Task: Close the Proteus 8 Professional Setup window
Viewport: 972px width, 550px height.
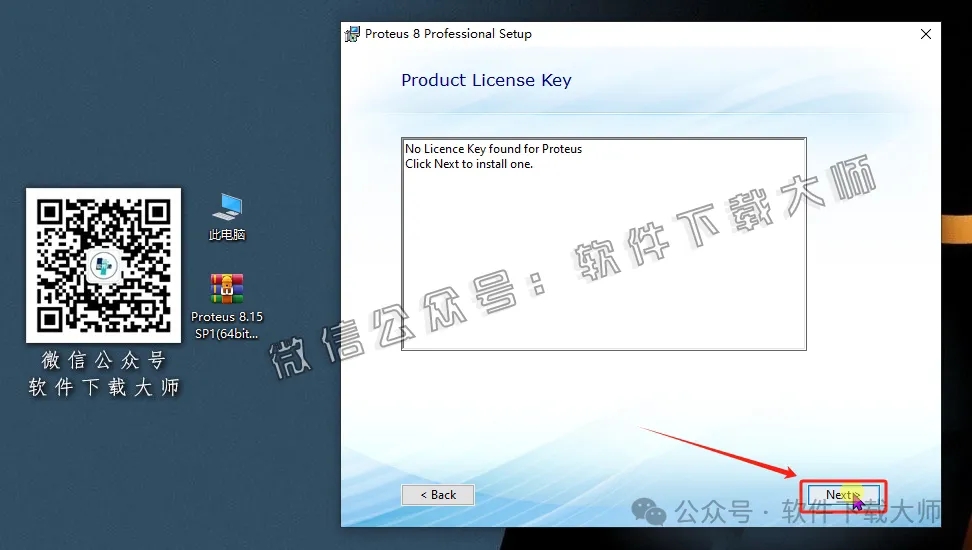Action: click(x=926, y=34)
